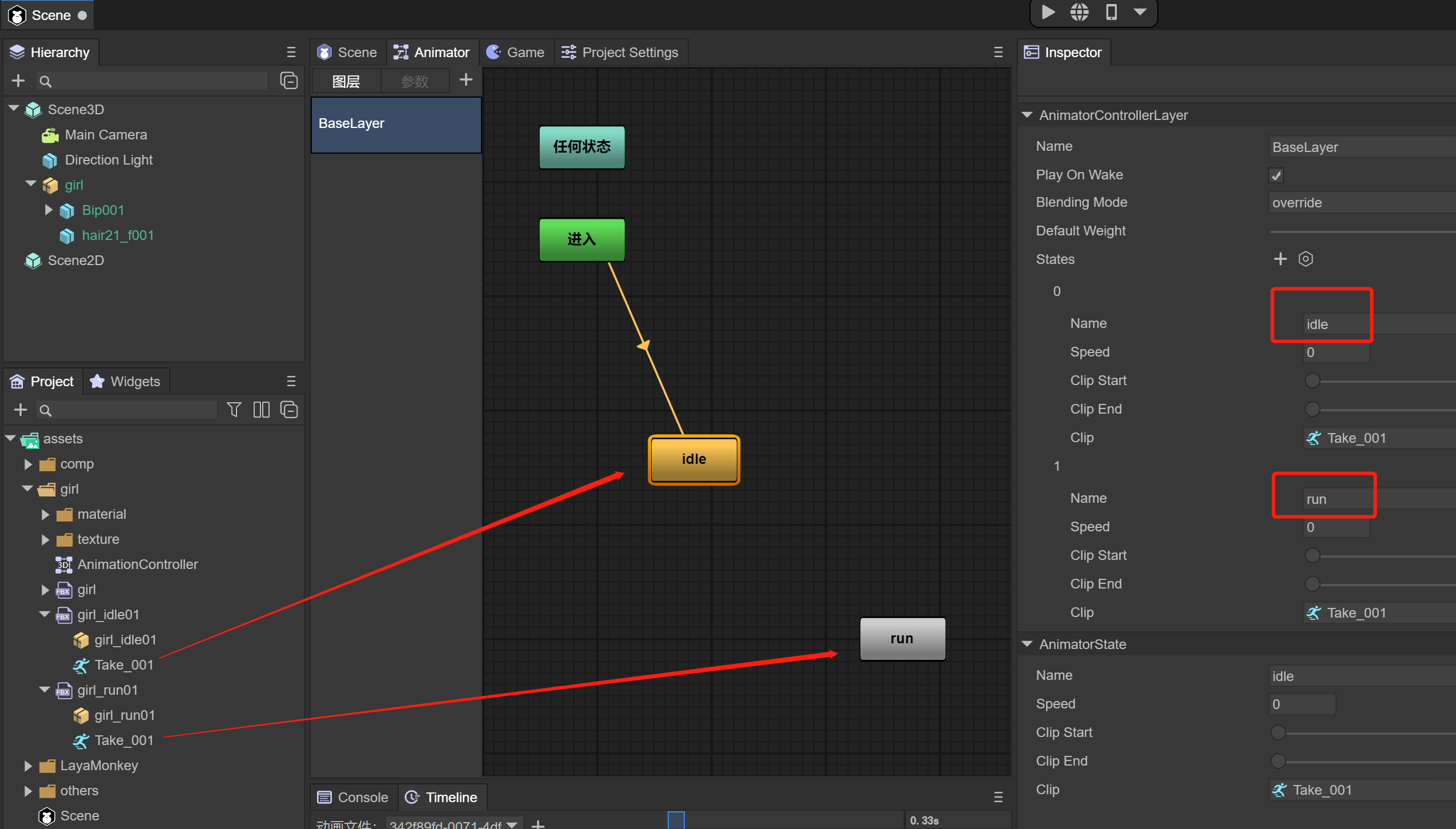Adjust the Clip Start slider of state 0
1456x829 pixels.
click(x=1313, y=381)
